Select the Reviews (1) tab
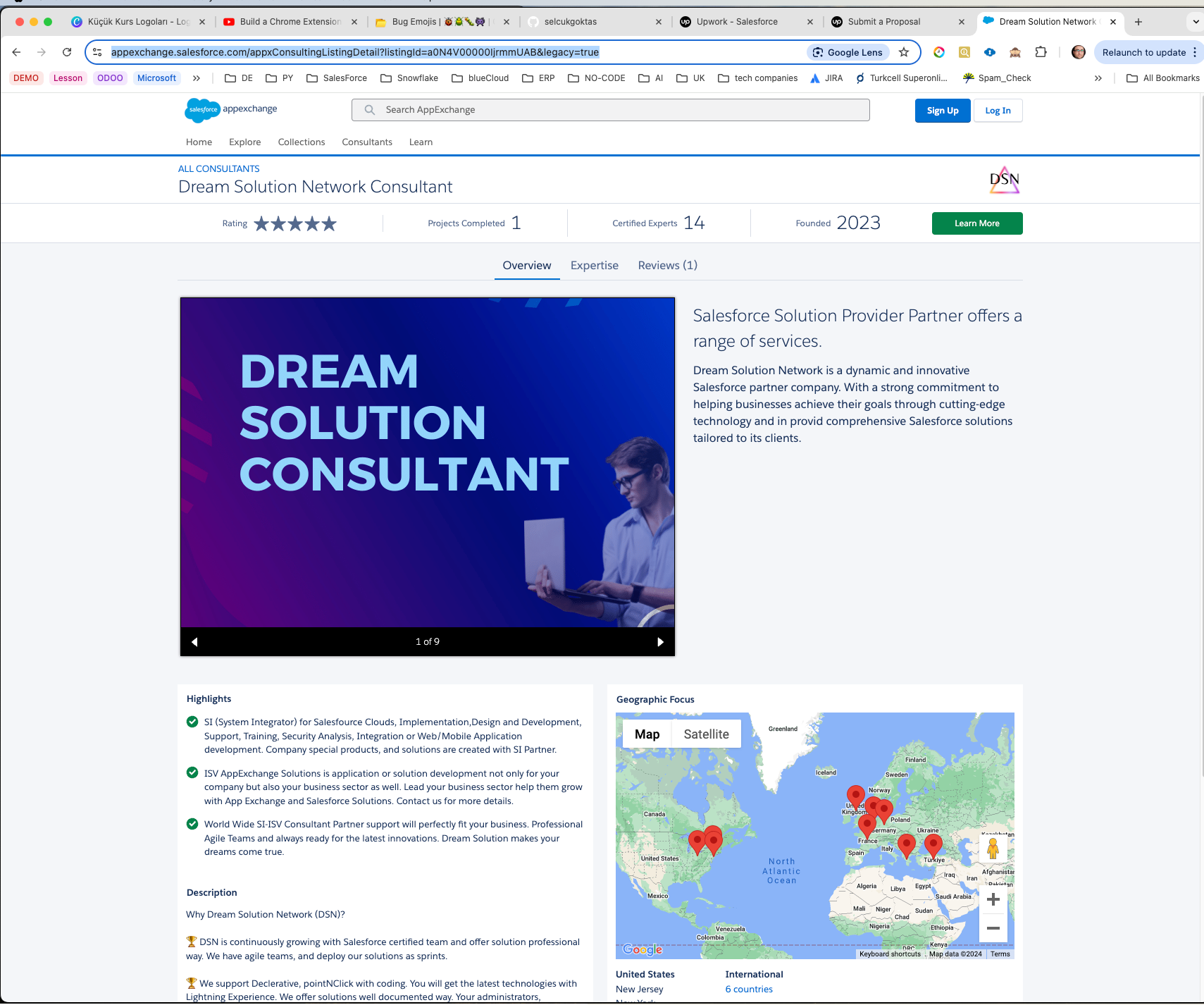 coord(668,266)
